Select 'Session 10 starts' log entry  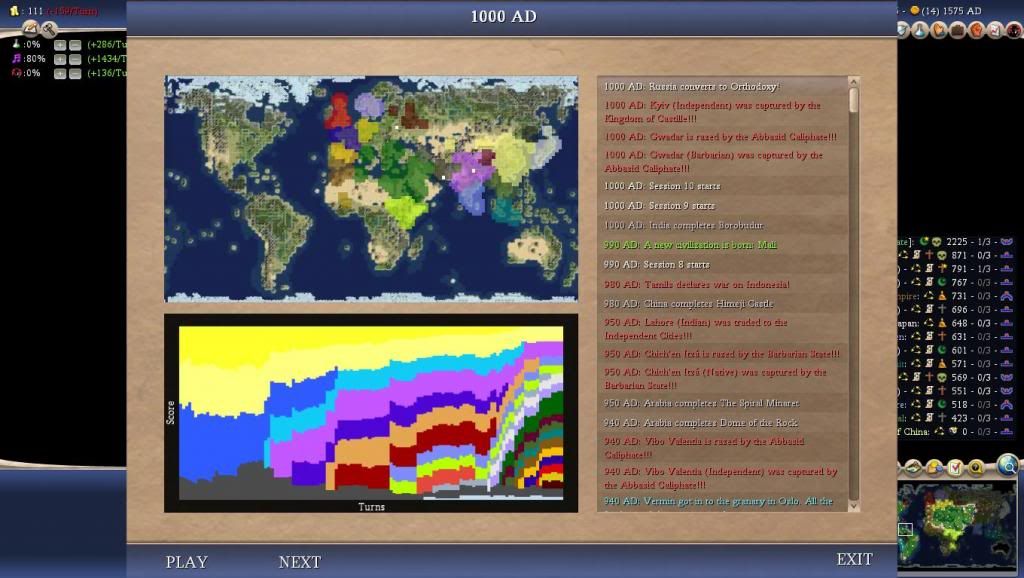(x=723, y=186)
